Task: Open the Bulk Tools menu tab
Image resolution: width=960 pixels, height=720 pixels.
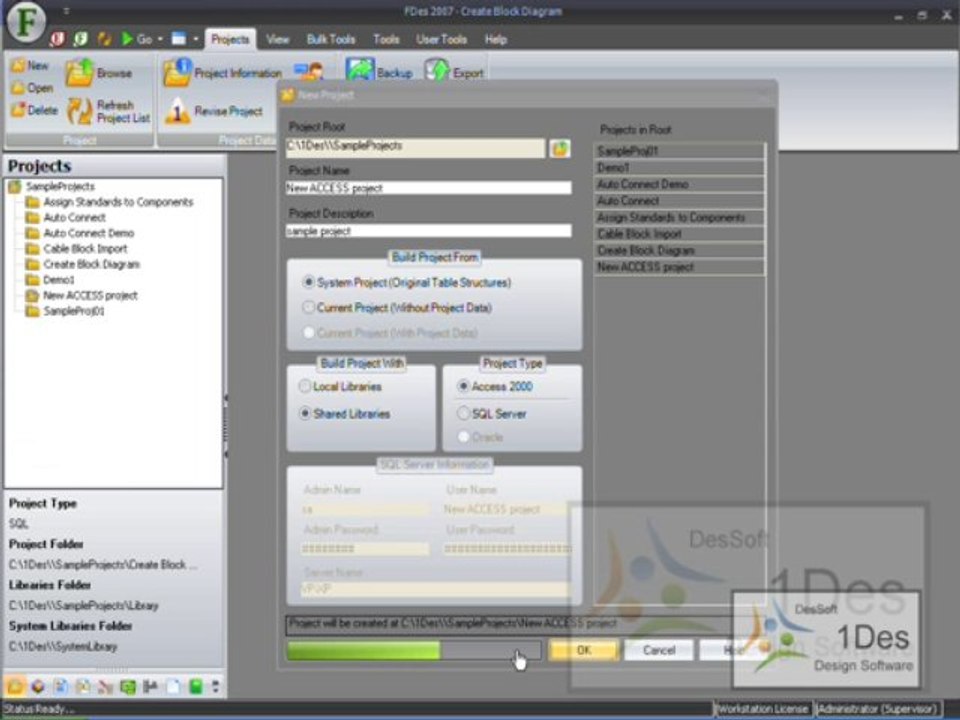Action: click(x=331, y=39)
